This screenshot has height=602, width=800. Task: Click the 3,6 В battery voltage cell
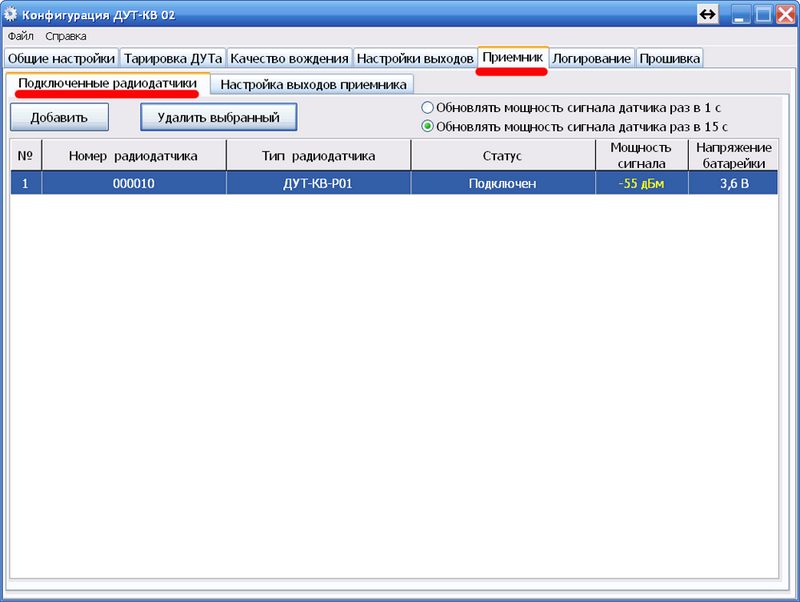[x=734, y=183]
